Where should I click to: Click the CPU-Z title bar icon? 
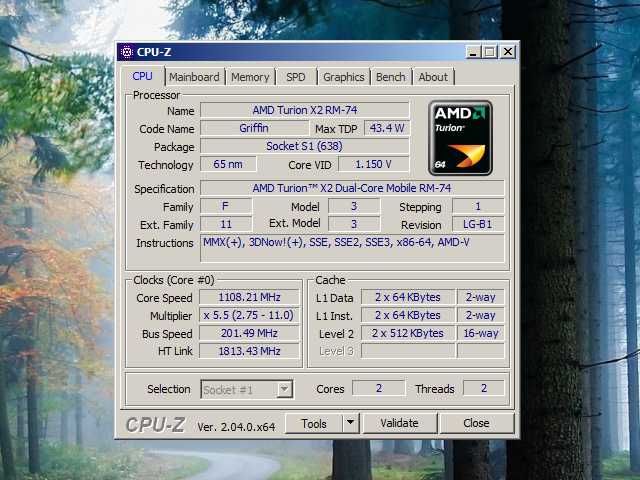(127, 52)
